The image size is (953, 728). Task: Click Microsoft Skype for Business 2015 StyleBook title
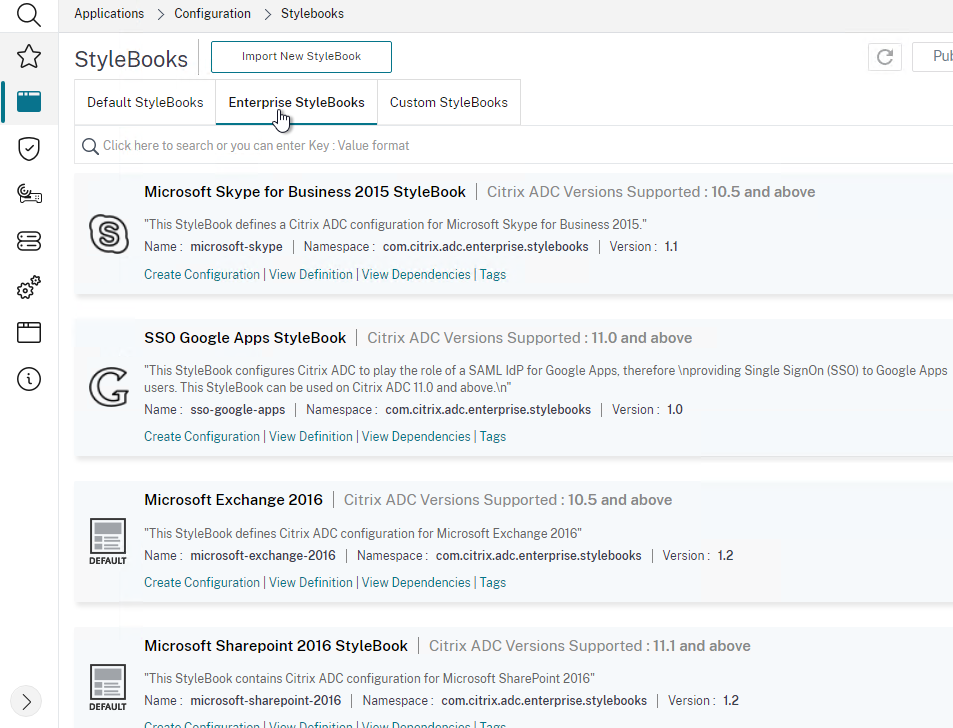[305, 192]
